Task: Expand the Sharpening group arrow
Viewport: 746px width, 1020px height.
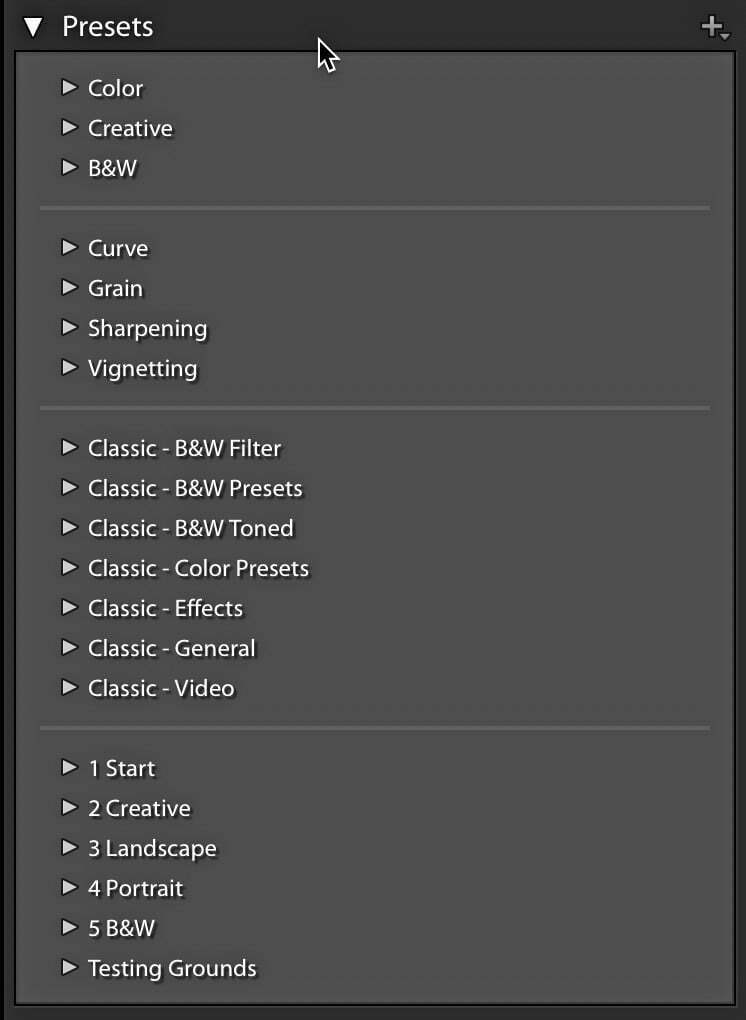Action: 69,328
